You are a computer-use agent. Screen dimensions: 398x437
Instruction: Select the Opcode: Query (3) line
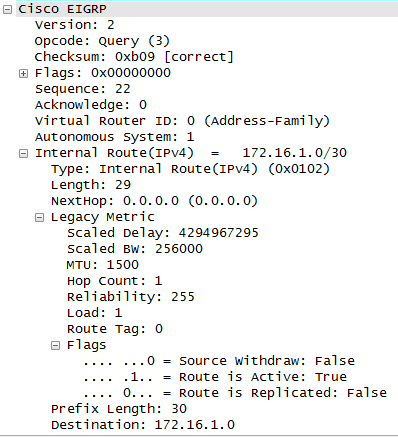pyautogui.click(x=102, y=41)
